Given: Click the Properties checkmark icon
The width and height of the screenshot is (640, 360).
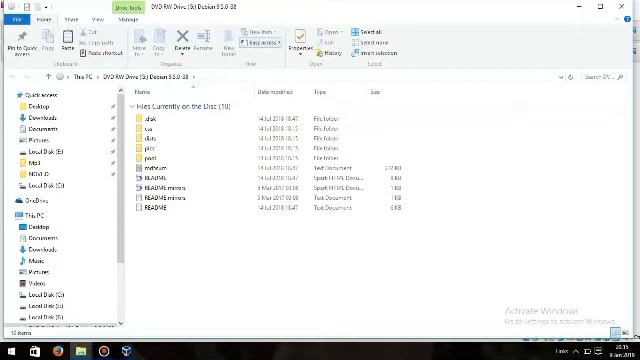Looking at the screenshot, I should [300, 36].
